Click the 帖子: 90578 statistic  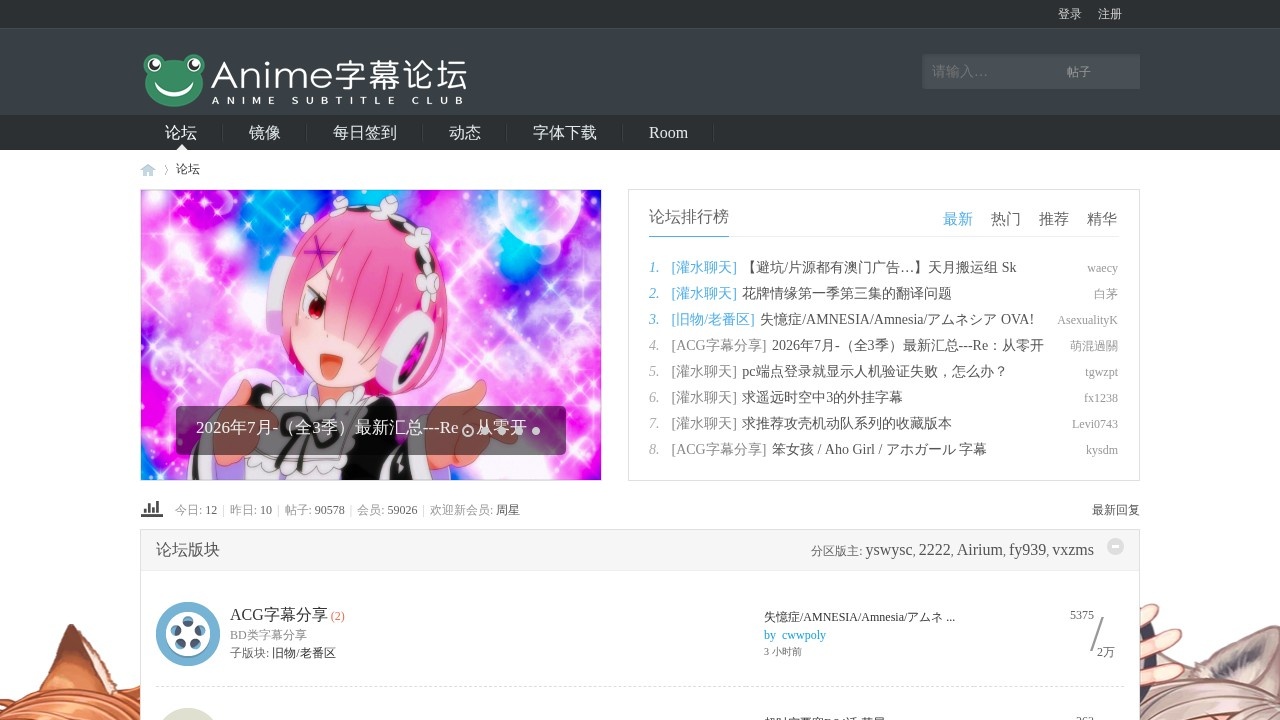click(315, 510)
